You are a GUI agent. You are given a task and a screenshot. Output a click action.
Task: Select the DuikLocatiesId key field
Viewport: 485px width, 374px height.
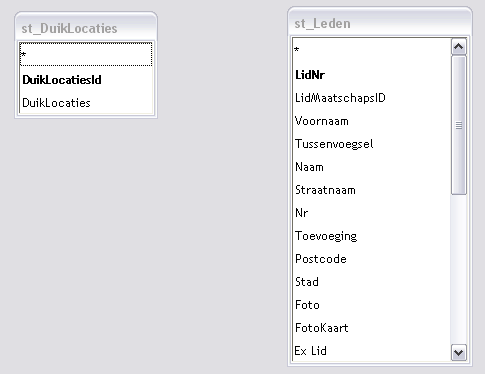point(86,80)
